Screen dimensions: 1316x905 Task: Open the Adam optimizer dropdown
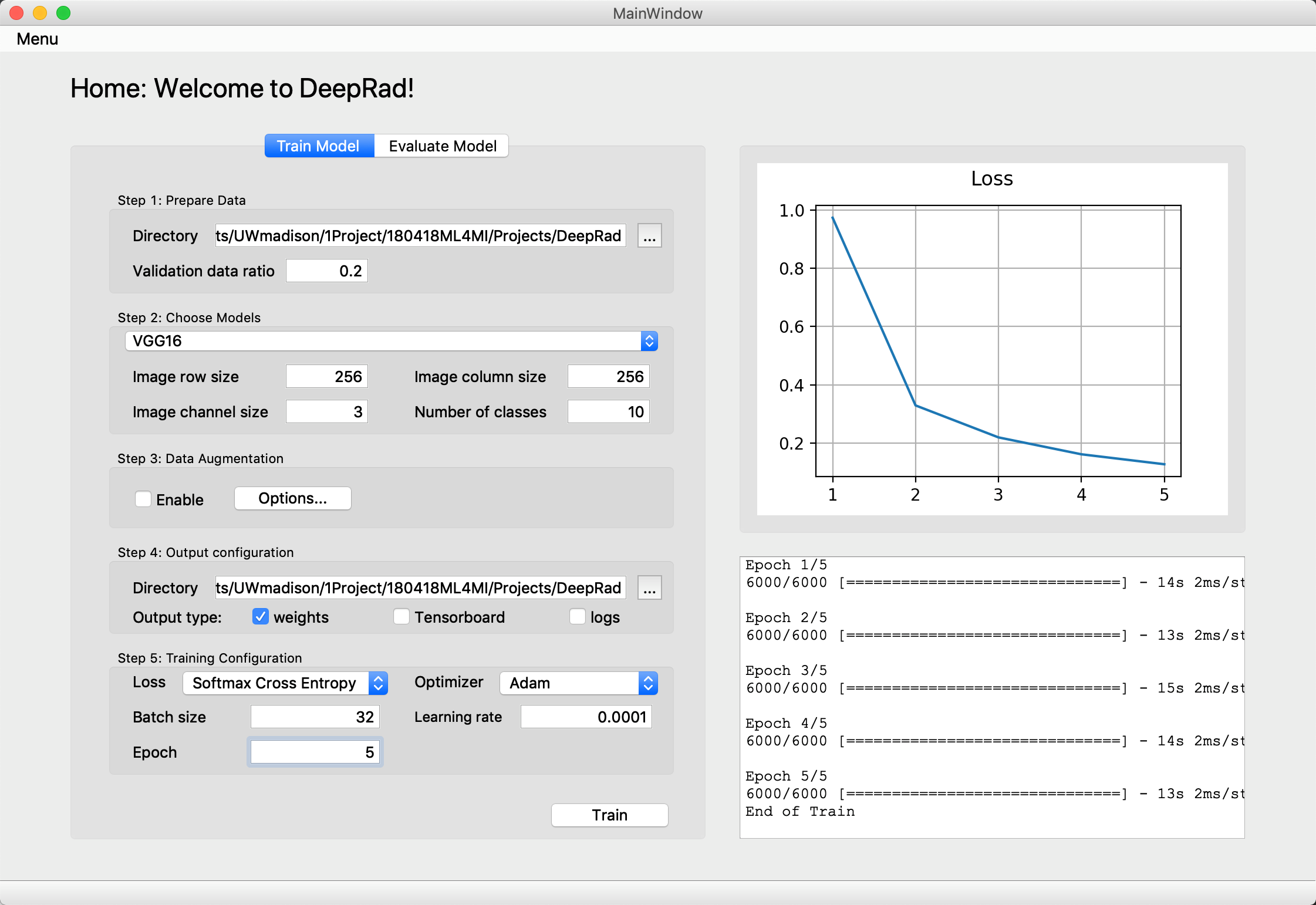(578, 683)
